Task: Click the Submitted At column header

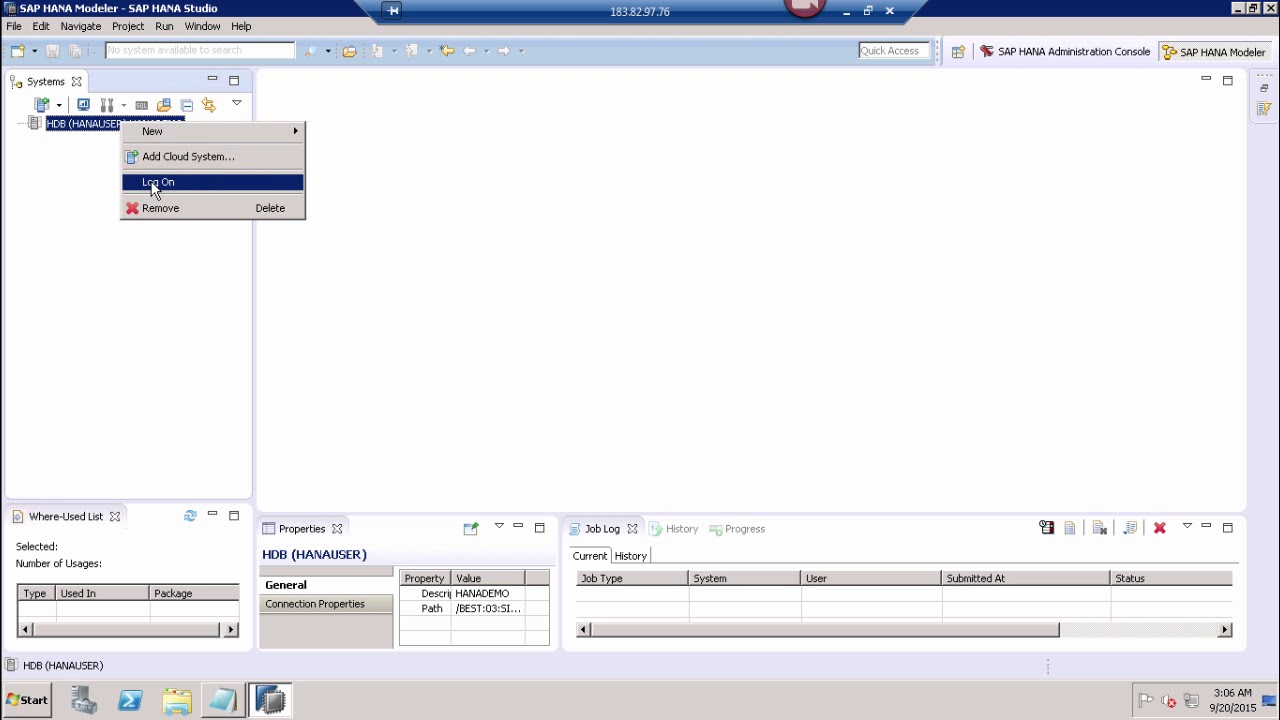Action: (x=1025, y=578)
